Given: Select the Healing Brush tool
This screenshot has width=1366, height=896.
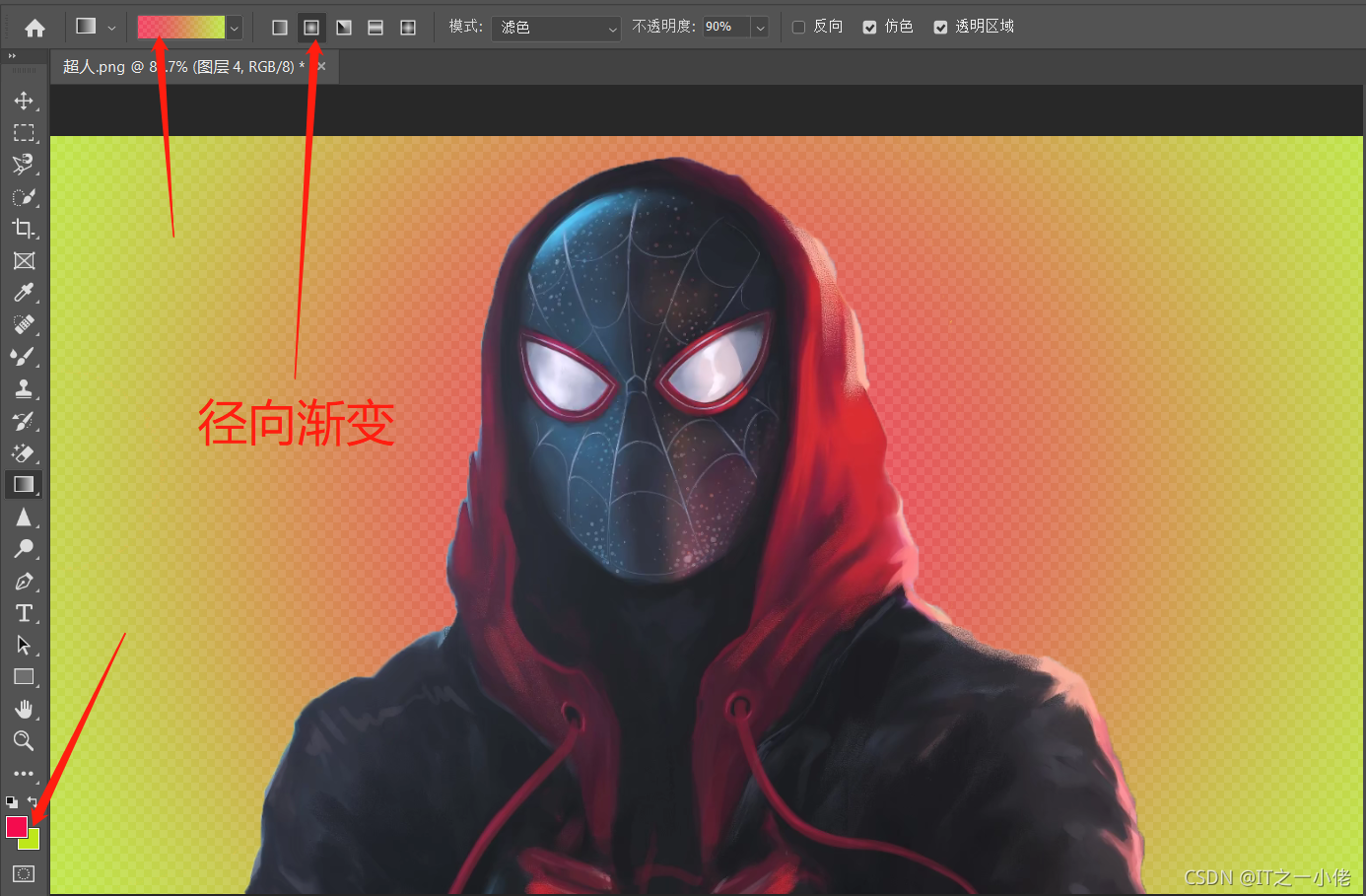Looking at the screenshot, I should point(24,324).
